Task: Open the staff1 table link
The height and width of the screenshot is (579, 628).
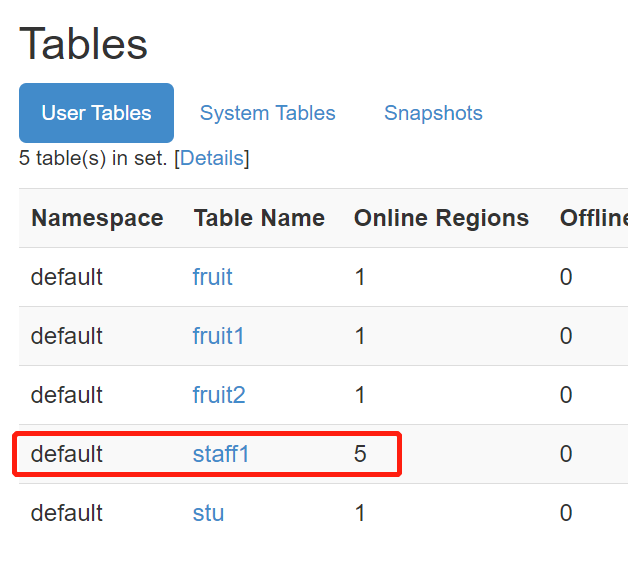Action: click(221, 454)
